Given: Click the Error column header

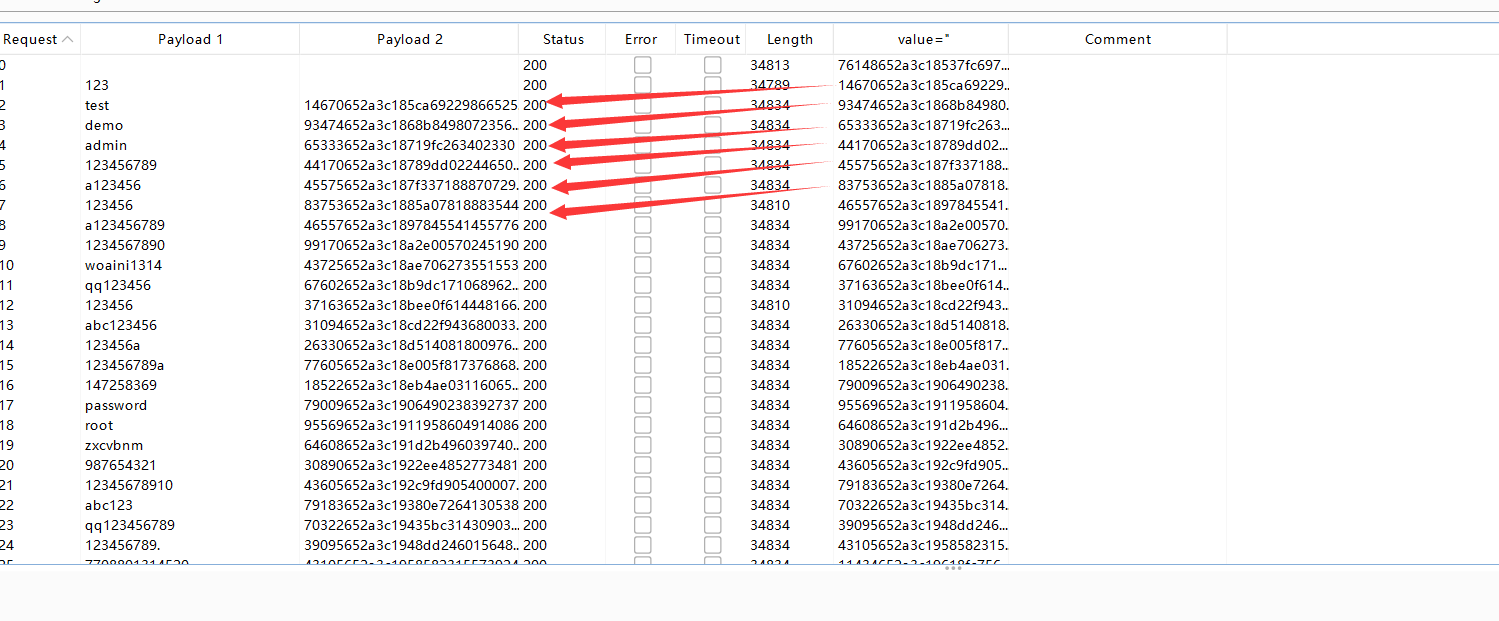Looking at the screenshot, I should 641,40.
